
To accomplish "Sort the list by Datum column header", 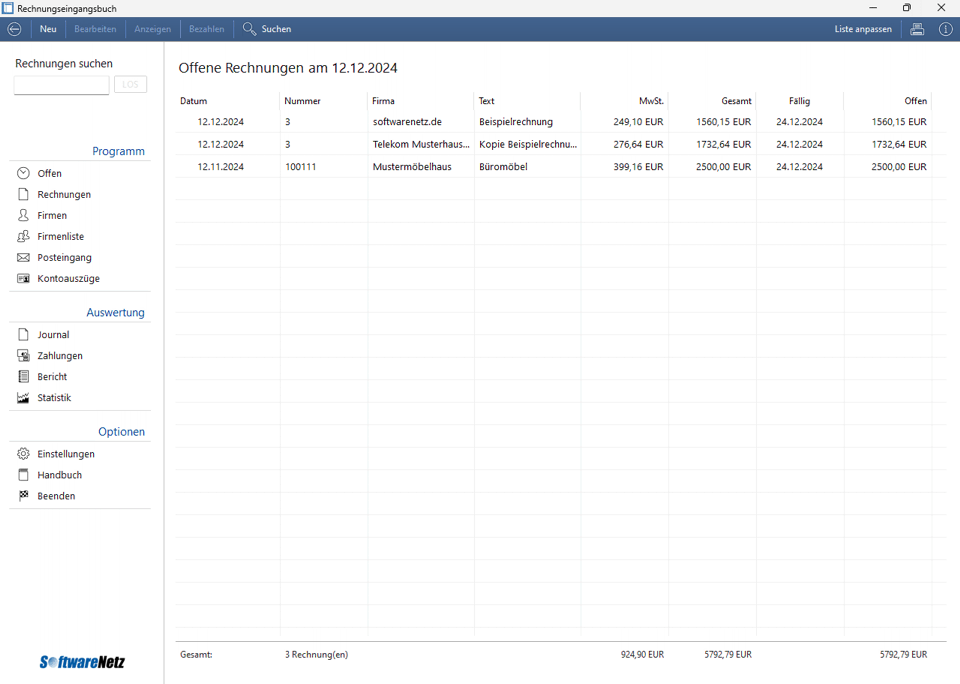I will [x=194, y=101].
